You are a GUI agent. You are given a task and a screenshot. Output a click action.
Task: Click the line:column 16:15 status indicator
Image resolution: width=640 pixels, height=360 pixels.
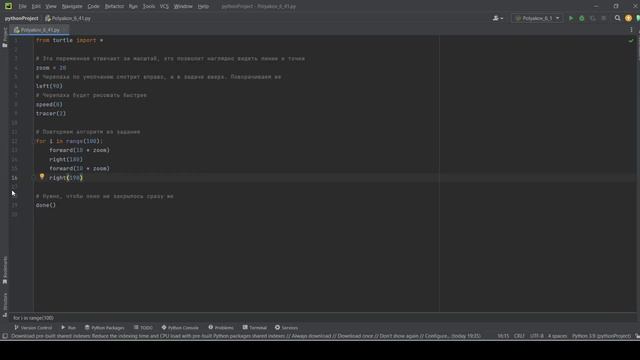(x=503, y=336)
